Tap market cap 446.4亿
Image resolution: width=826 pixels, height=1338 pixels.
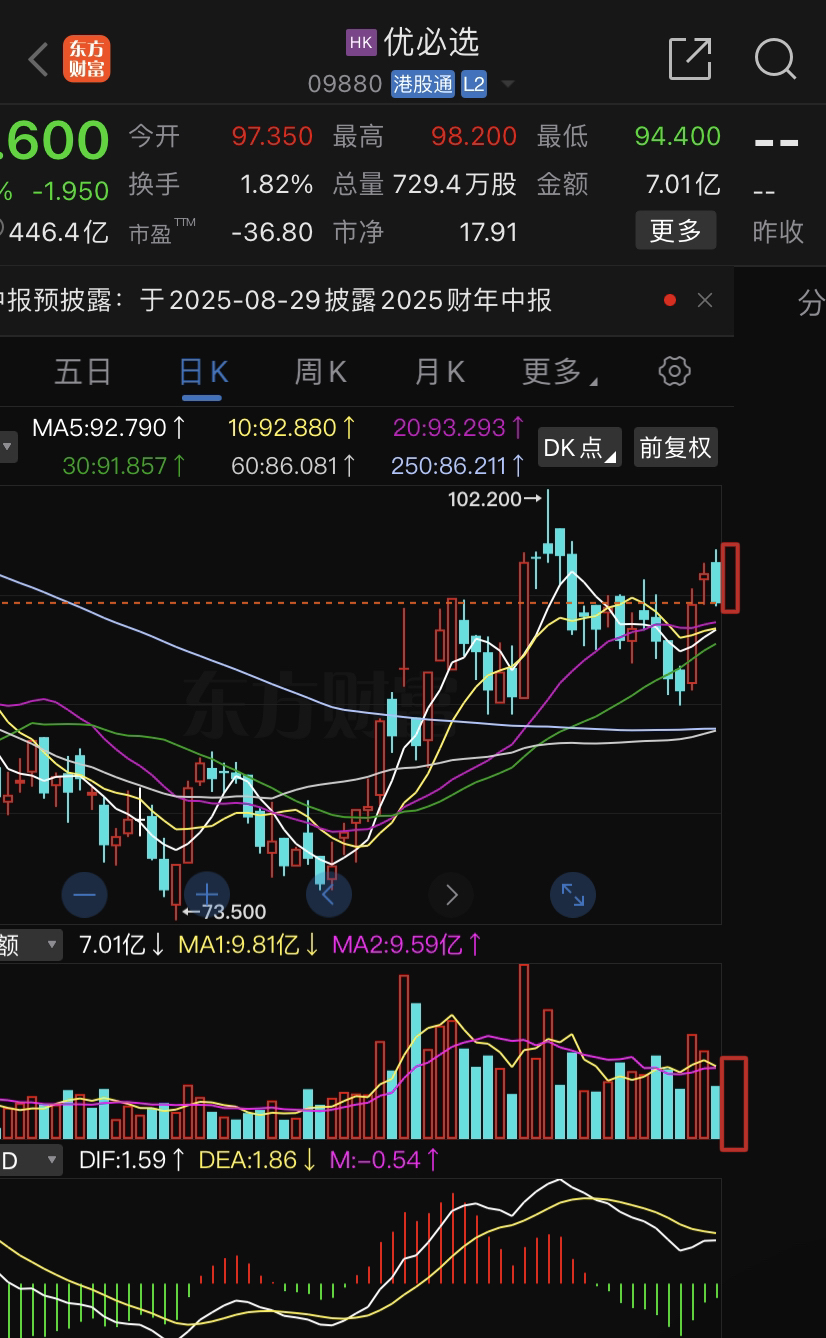(58, 232)
